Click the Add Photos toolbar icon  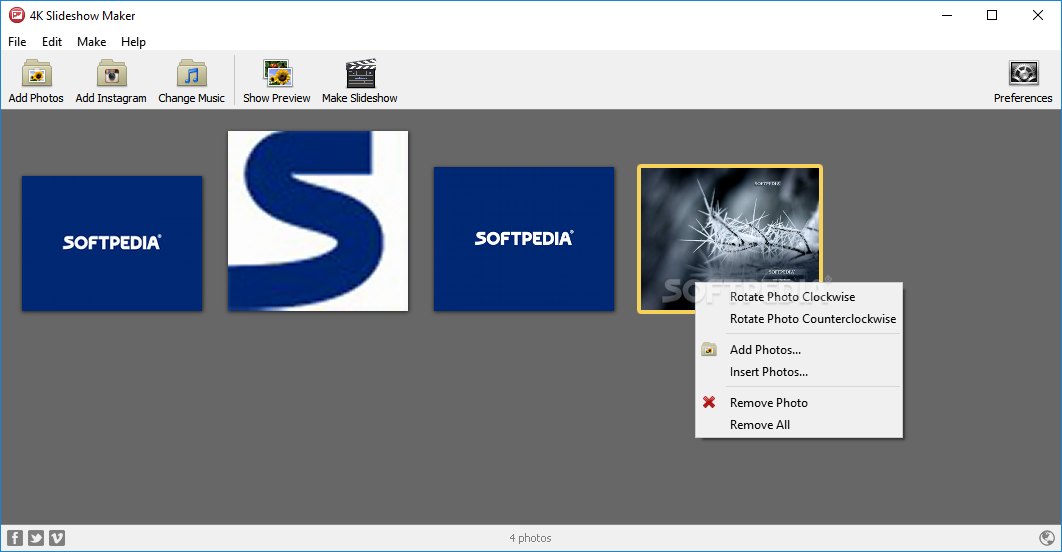(36, 74)
